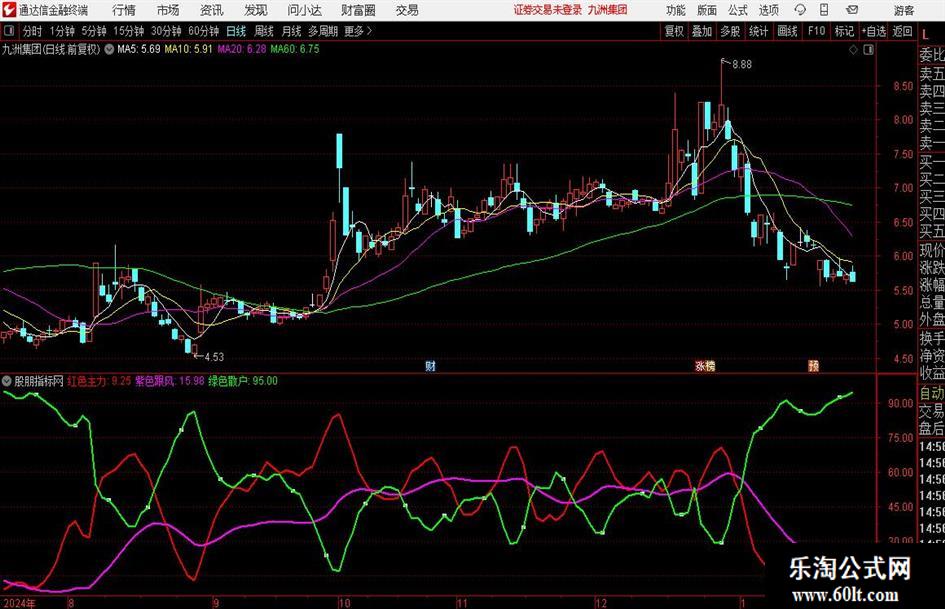Switch to 月线 monthly period tab
The image size is (945, 609).
292,31
